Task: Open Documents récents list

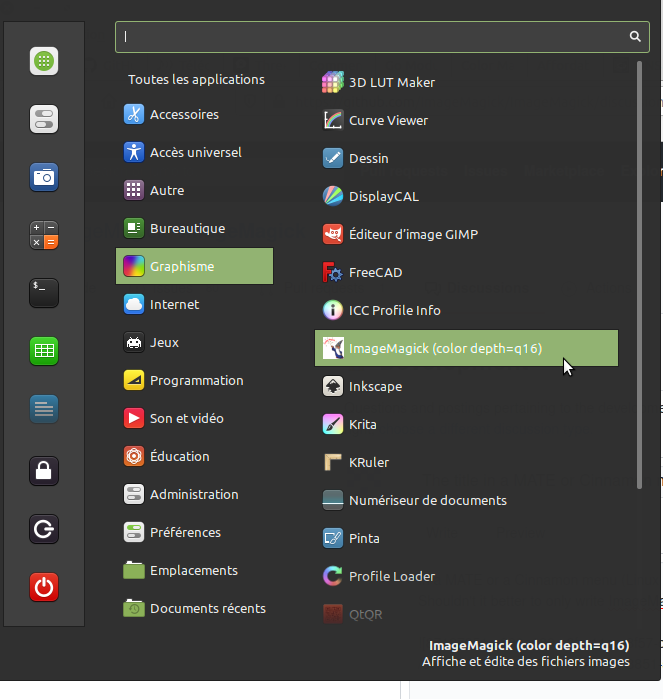Action: pos(194,609)
